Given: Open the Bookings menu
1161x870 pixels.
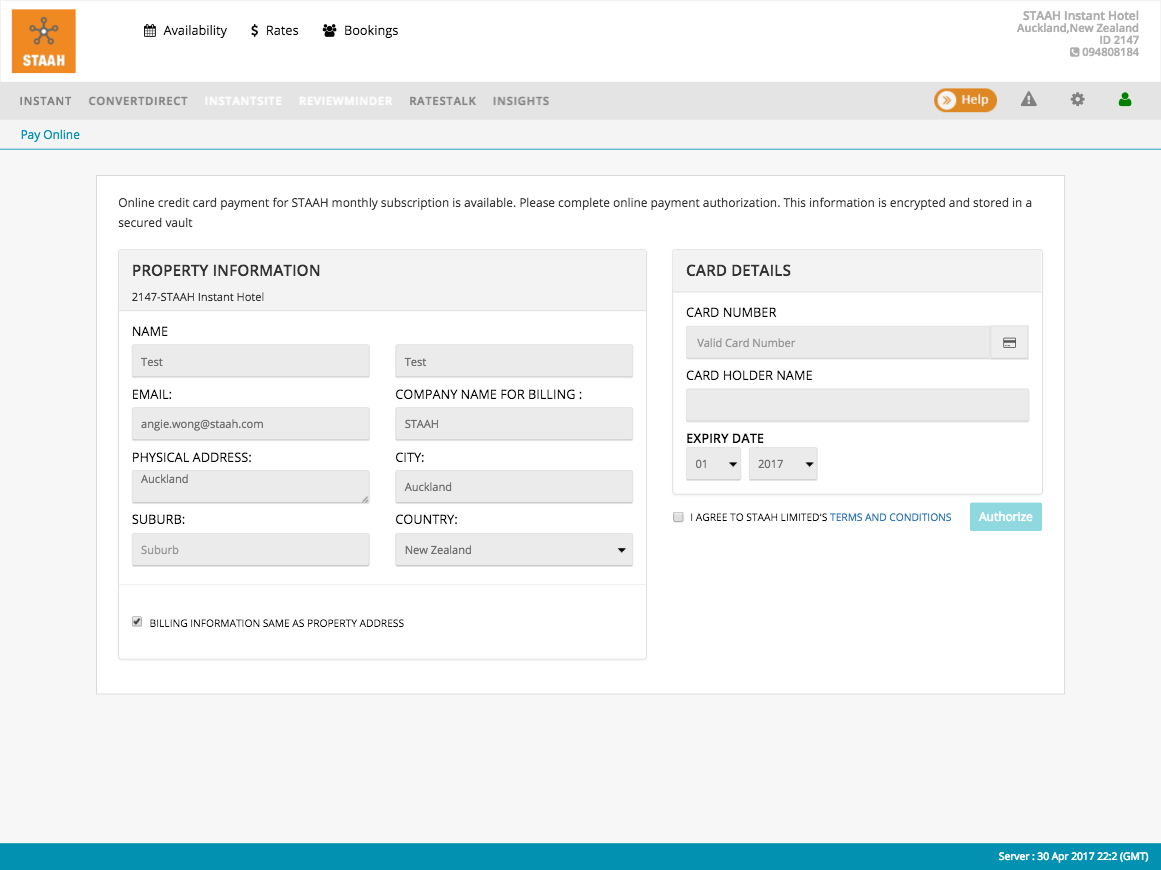Looking at the screenshot, I should (361, 30).
